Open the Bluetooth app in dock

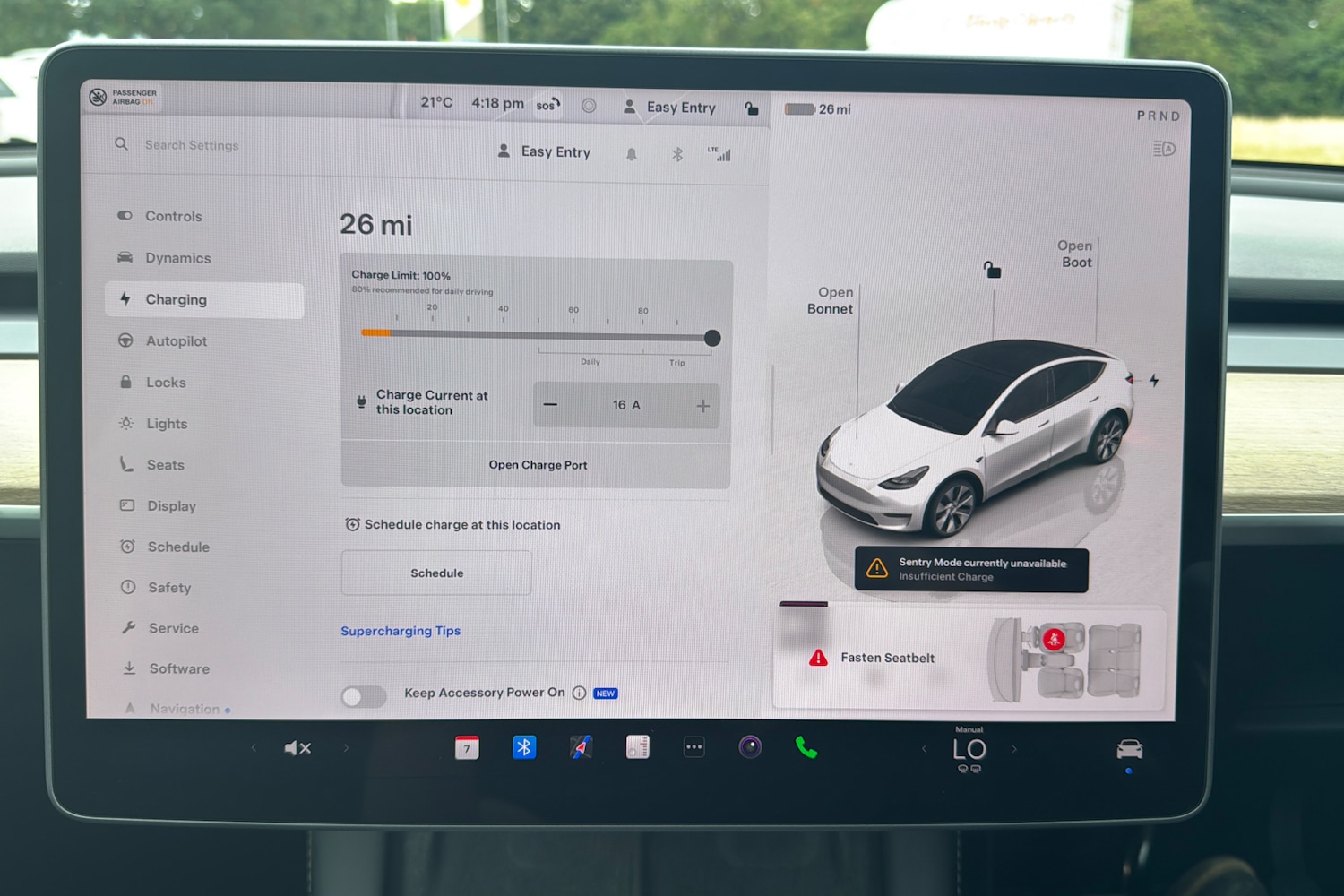click(524, 746)
